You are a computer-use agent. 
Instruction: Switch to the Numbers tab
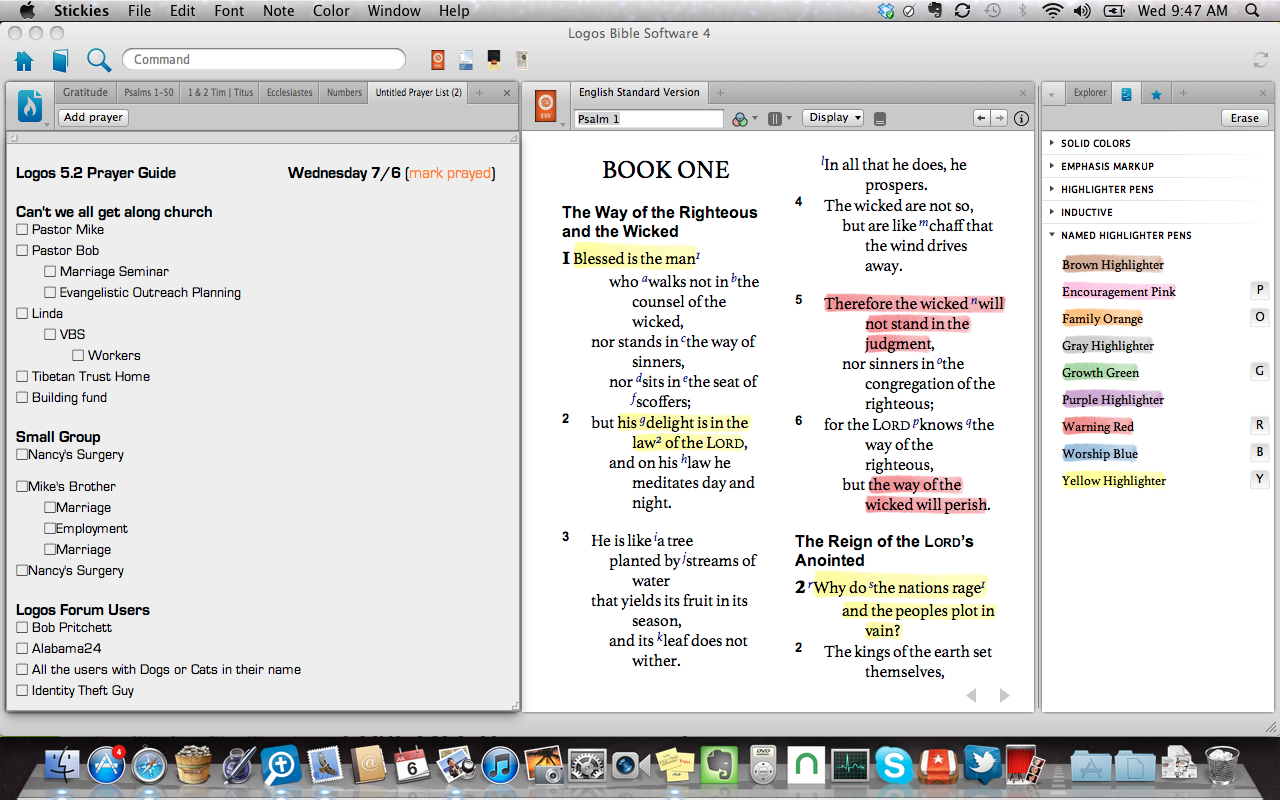coord(344,93)
